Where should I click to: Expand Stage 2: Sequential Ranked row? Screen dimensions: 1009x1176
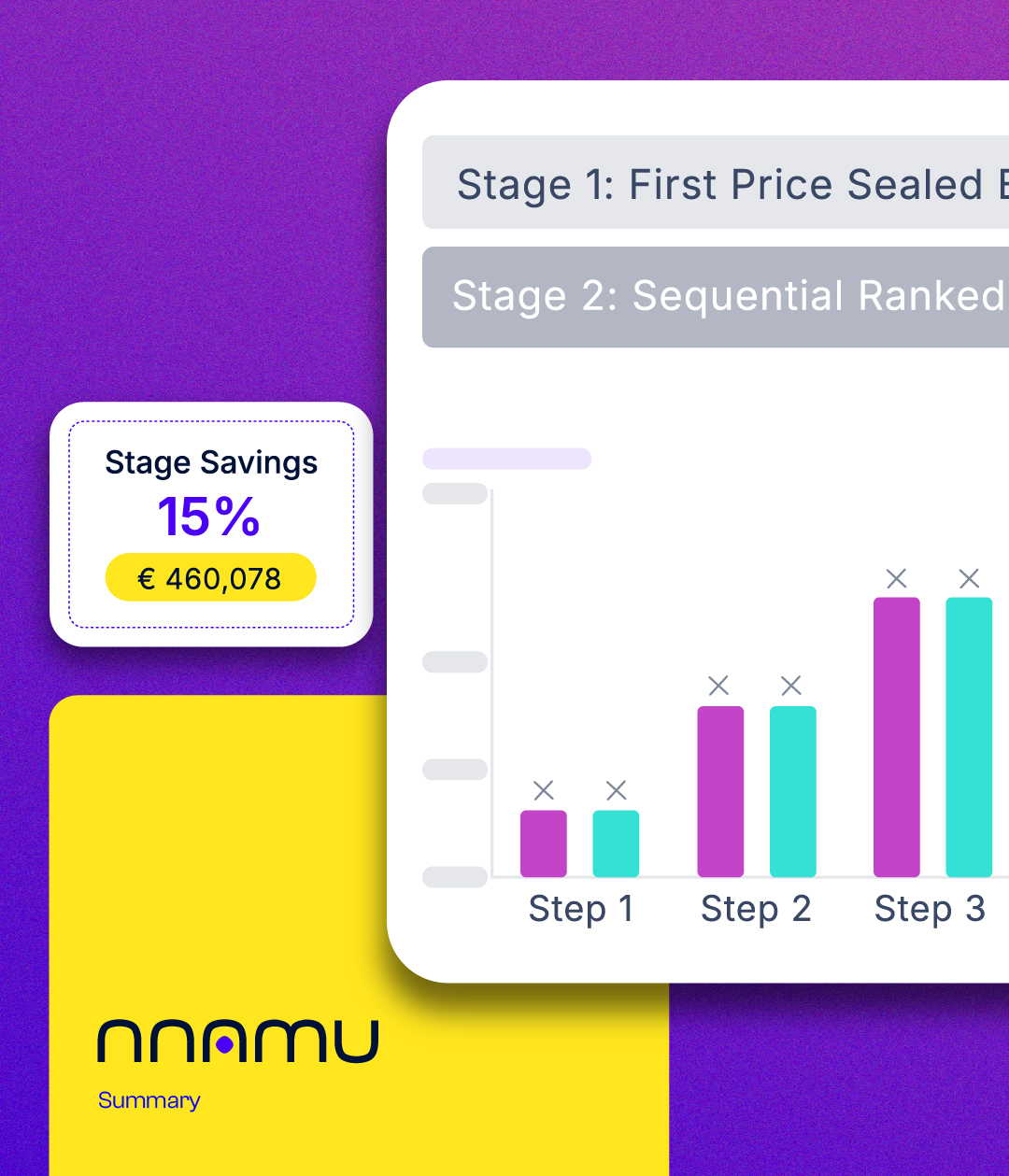(x=716, y=297)
